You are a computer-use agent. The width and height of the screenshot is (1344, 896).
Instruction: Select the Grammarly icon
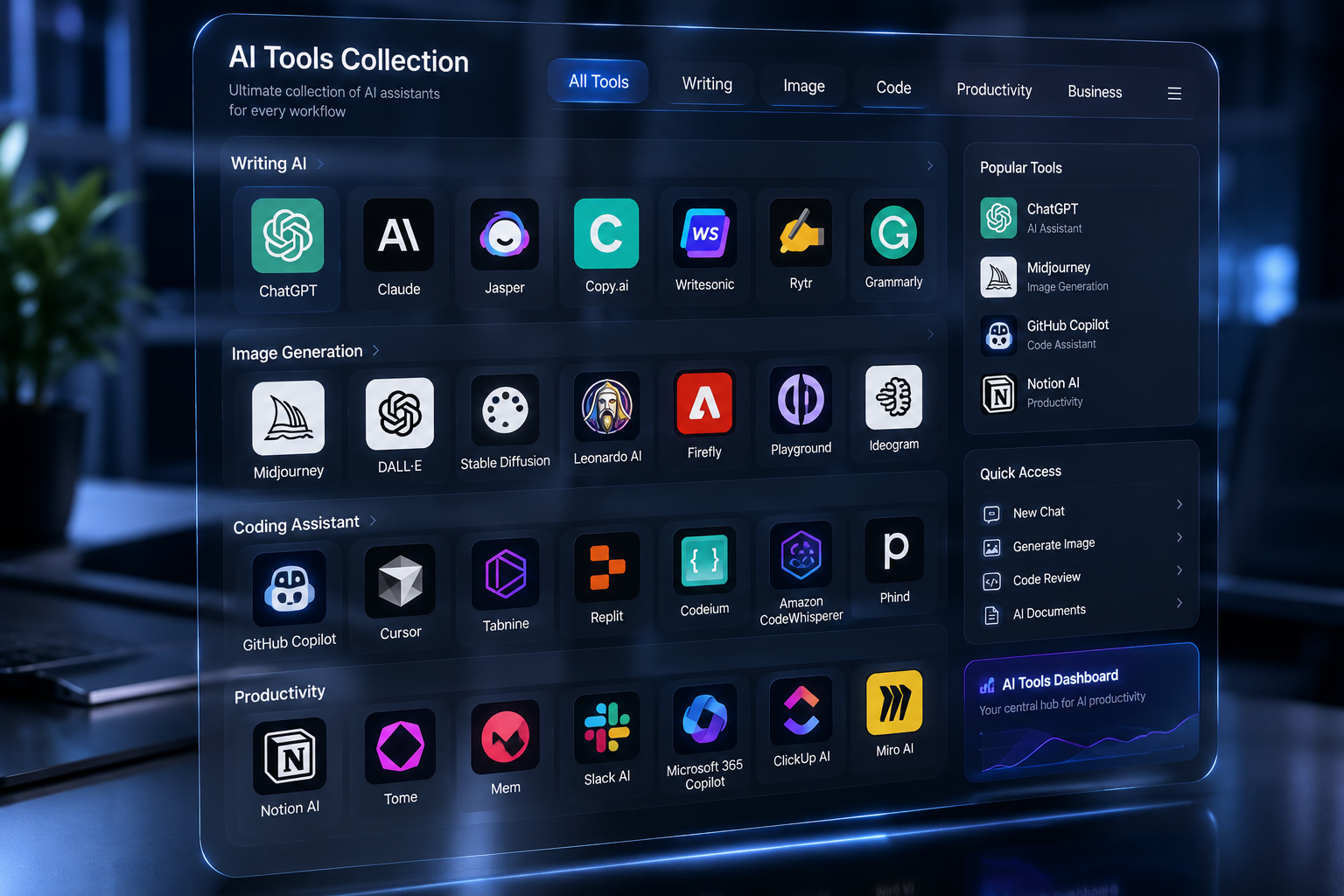click(x=893, y=232)
